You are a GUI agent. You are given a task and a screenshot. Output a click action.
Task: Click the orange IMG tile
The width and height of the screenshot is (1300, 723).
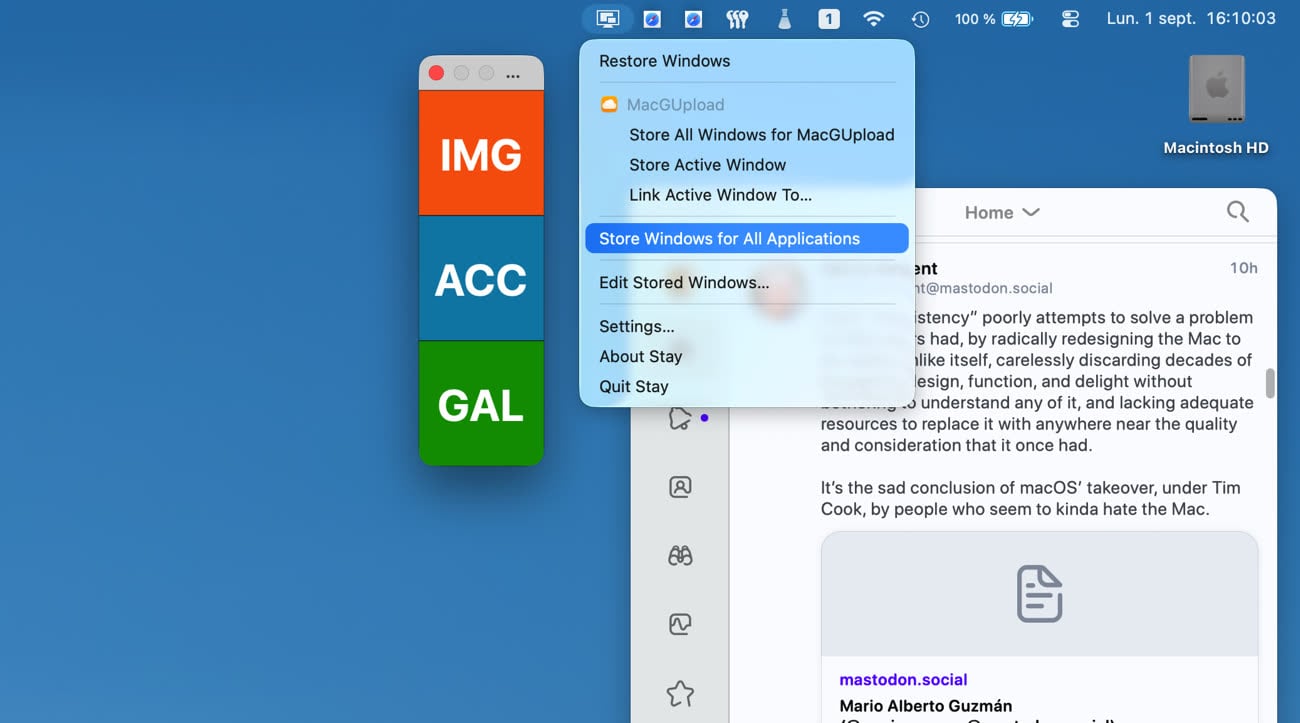pyautogui.click(x=481, y=153)
